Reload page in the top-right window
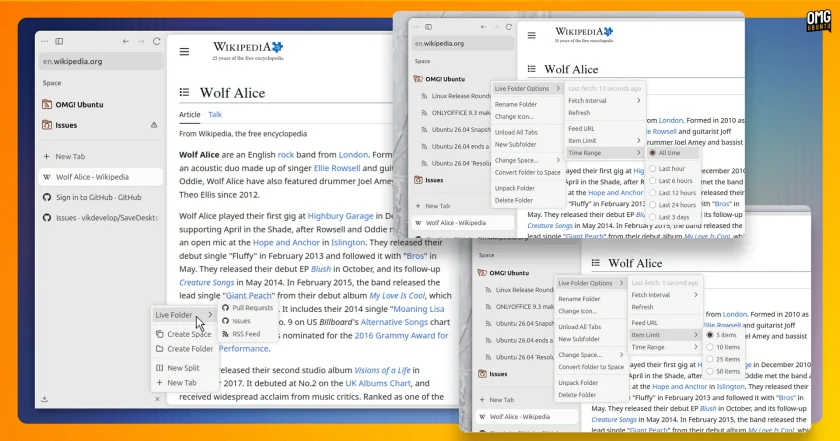The width and height of the screenshot is (840, 441). tap(509, 27)
